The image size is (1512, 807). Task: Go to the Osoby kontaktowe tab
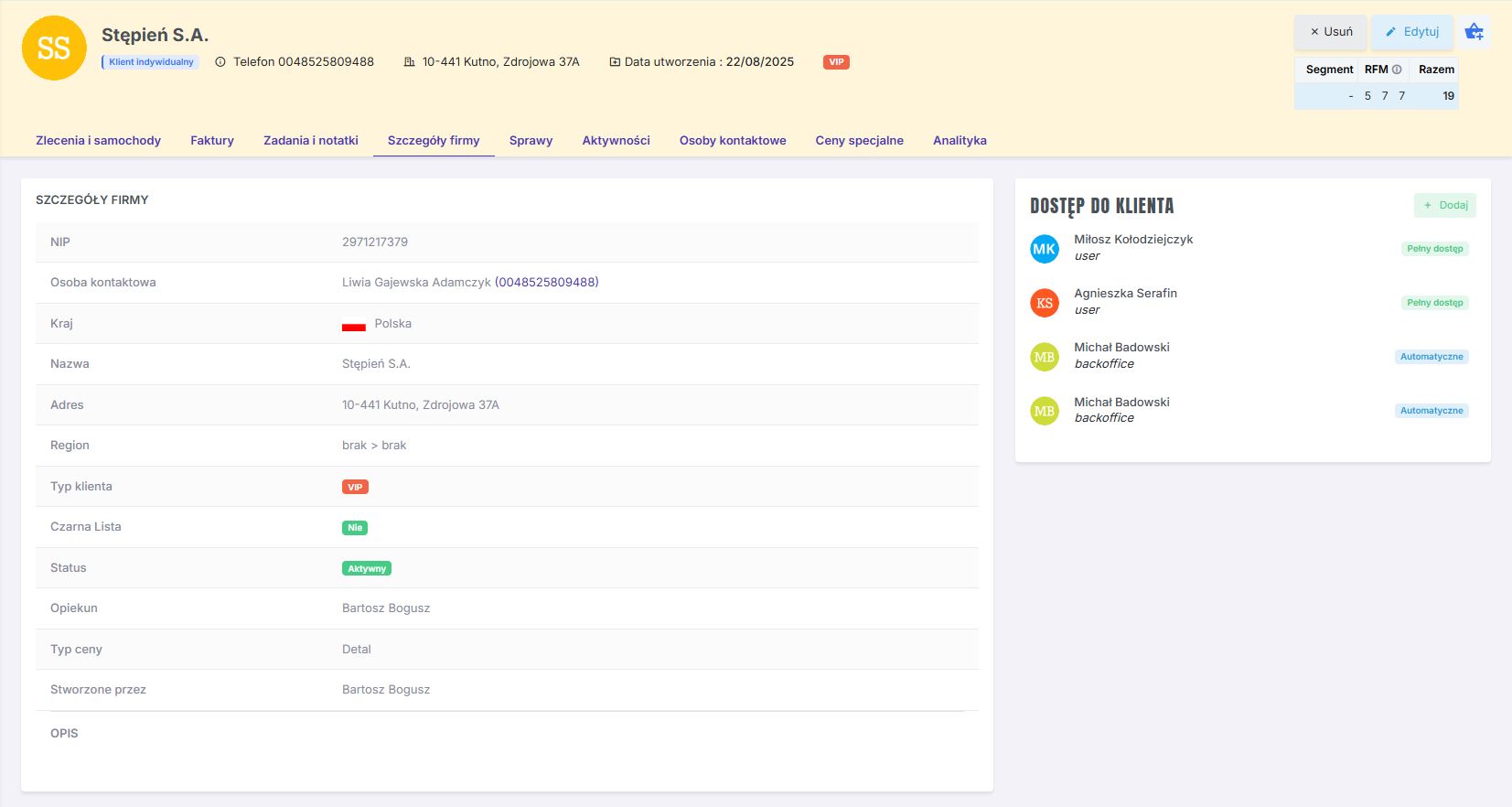[x=733, y=141]
